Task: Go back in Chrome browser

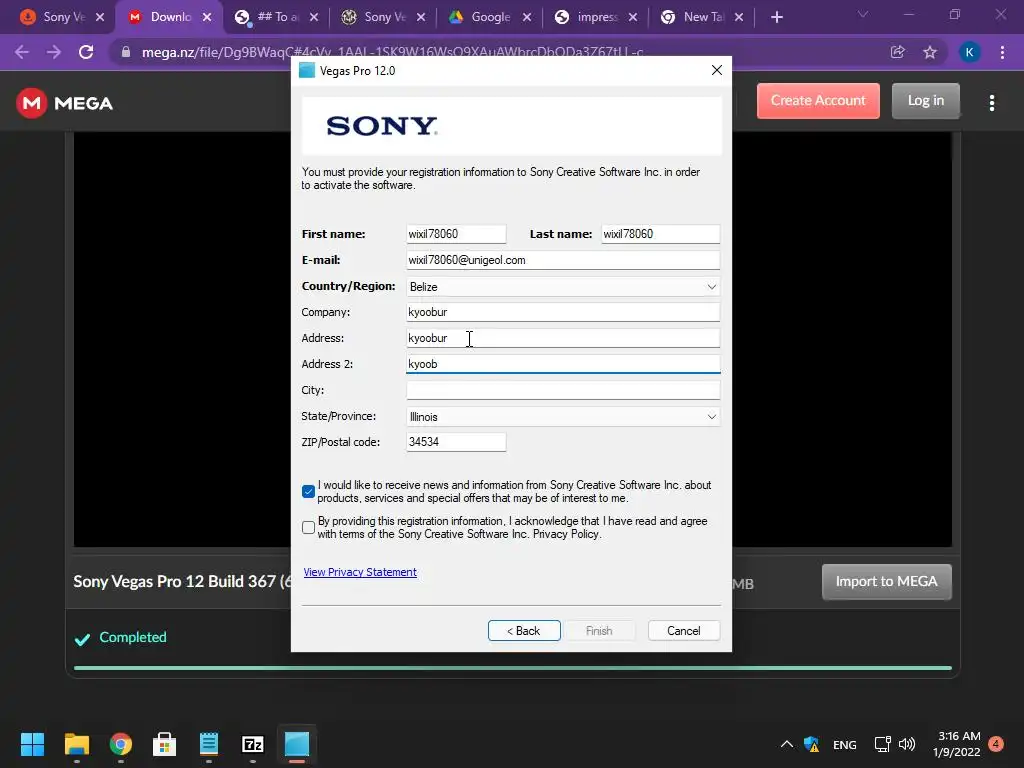Action: [22, 52]
